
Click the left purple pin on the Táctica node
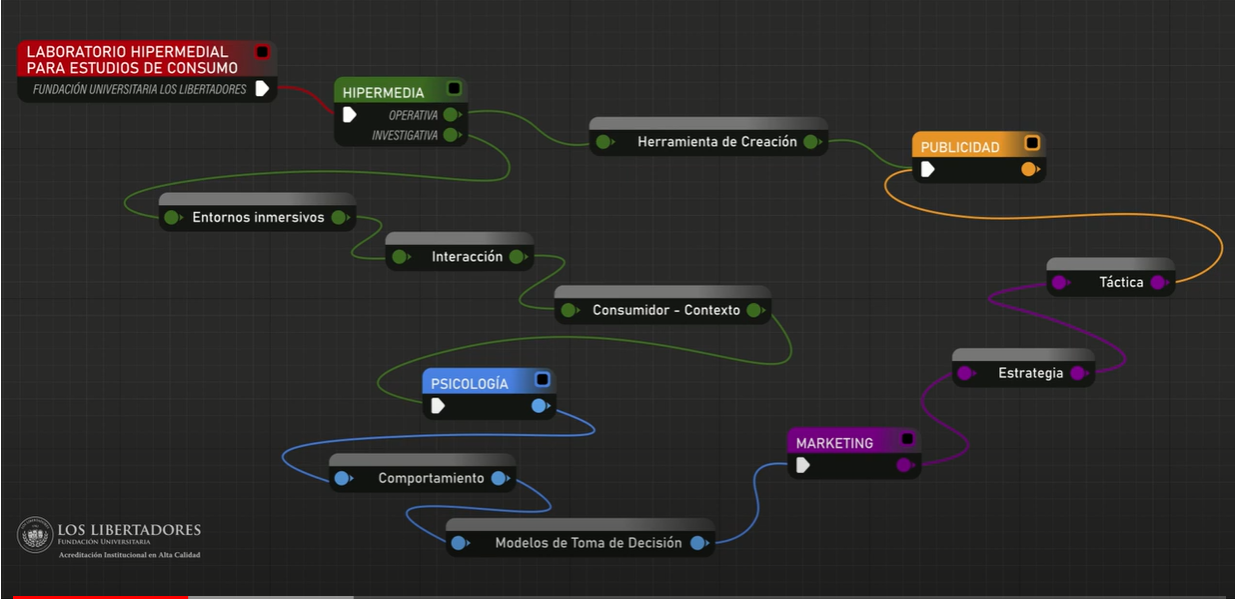[x=1059, y=283]
